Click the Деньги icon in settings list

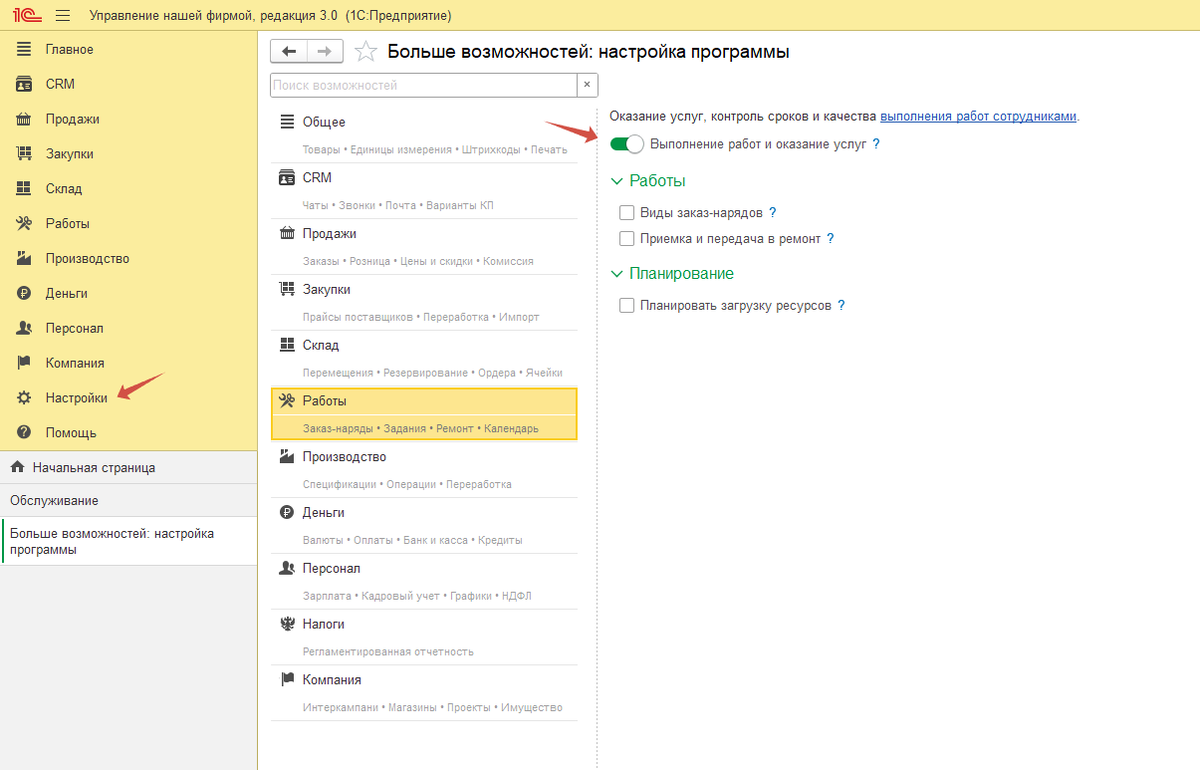coord(287,512)
